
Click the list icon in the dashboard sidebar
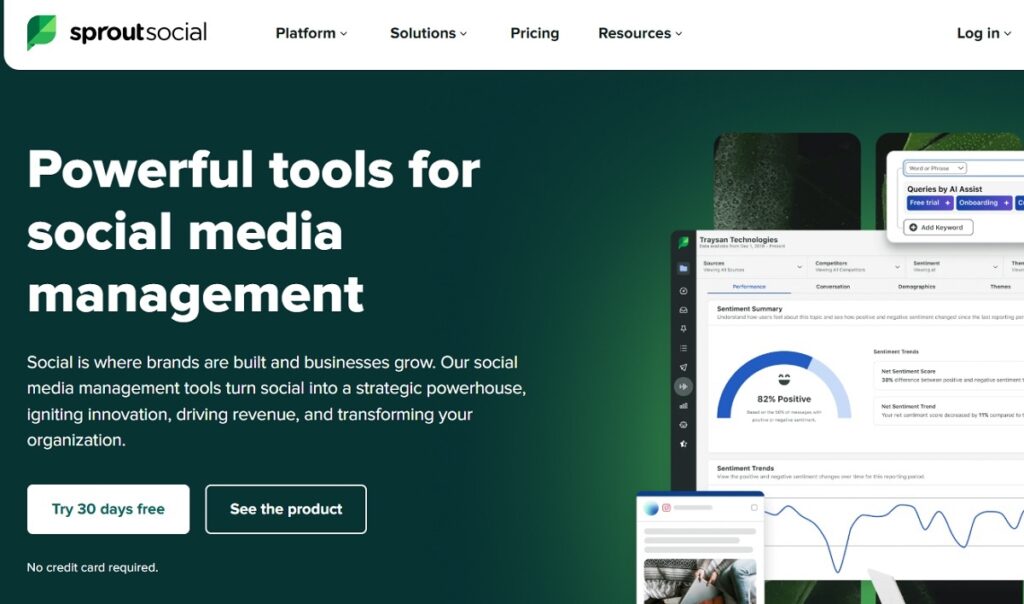click(683, 348)
